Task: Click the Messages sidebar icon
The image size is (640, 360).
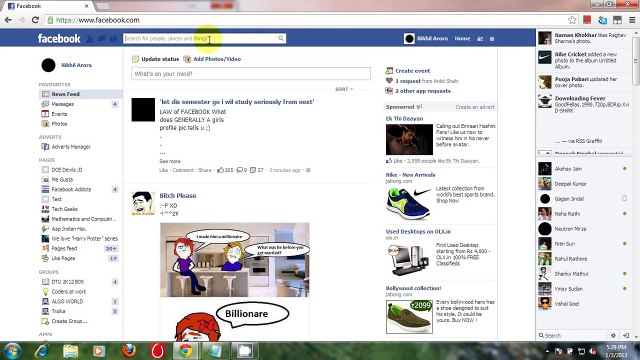Action: (x=45, y=104)
